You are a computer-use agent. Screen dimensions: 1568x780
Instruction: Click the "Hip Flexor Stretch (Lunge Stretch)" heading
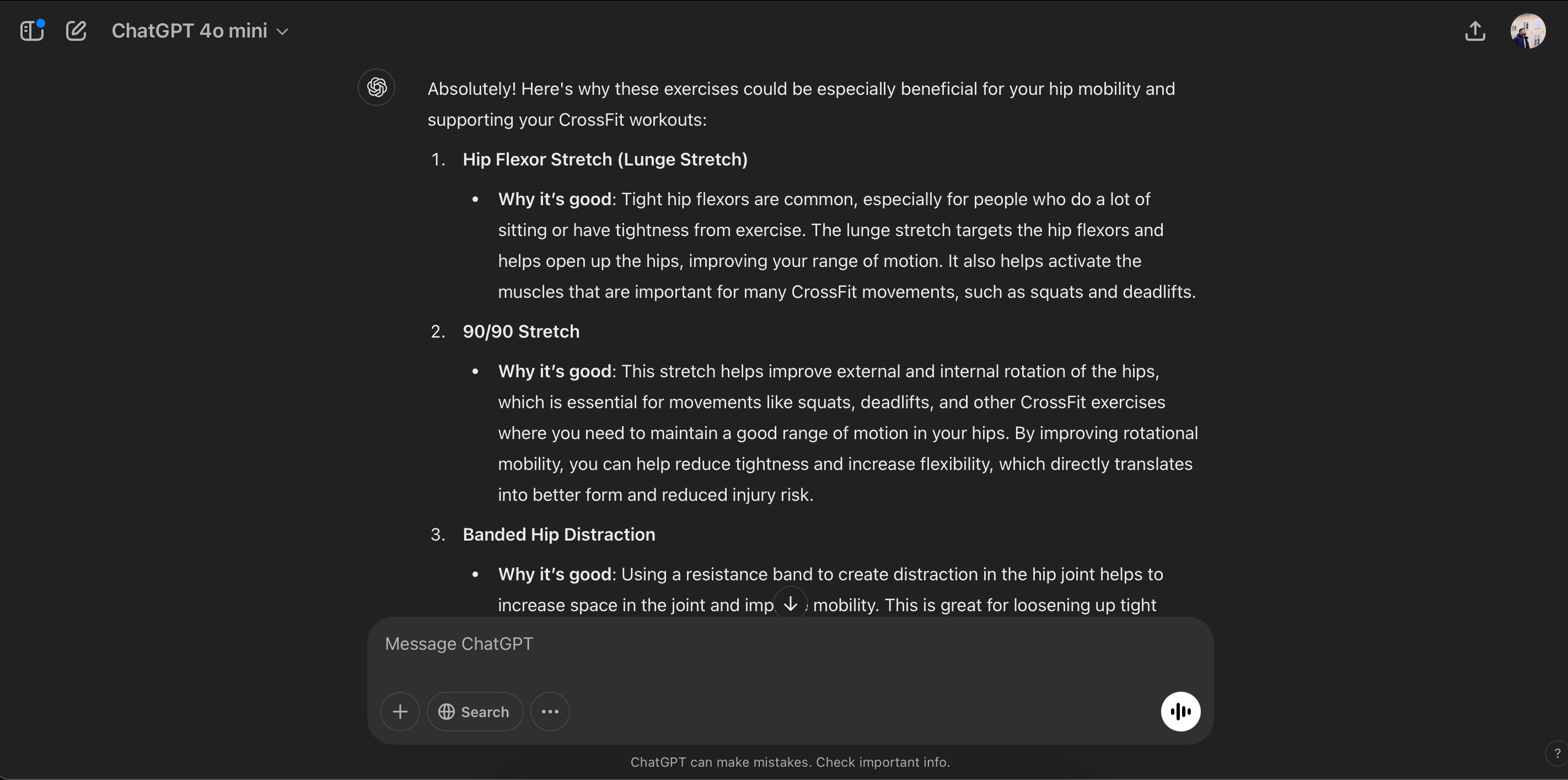pyautogui.click(x=604, y=159)
